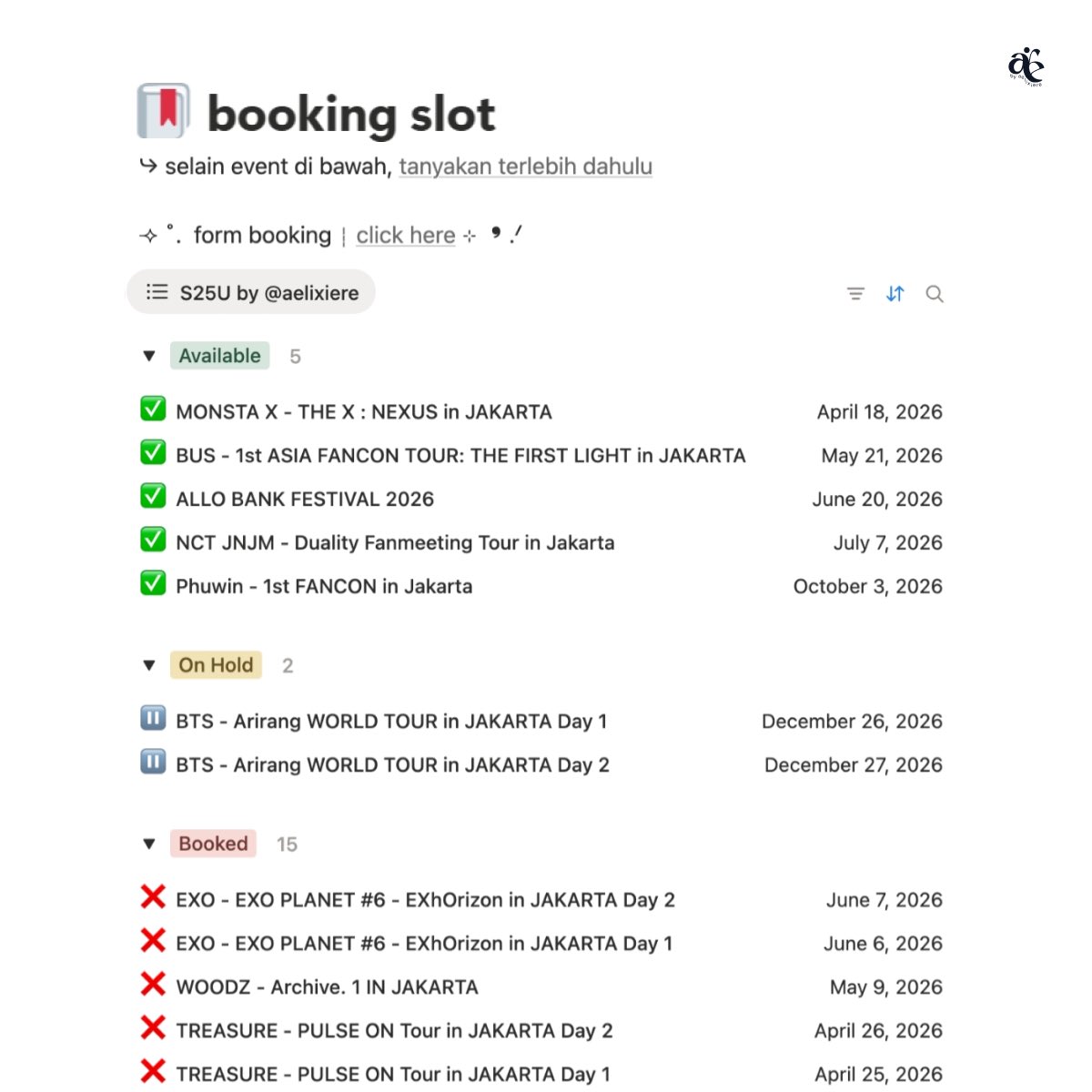Click the pause icon beside BTS Day 2
Viewport: 1092px width, 1092px height.
(153, 763)
